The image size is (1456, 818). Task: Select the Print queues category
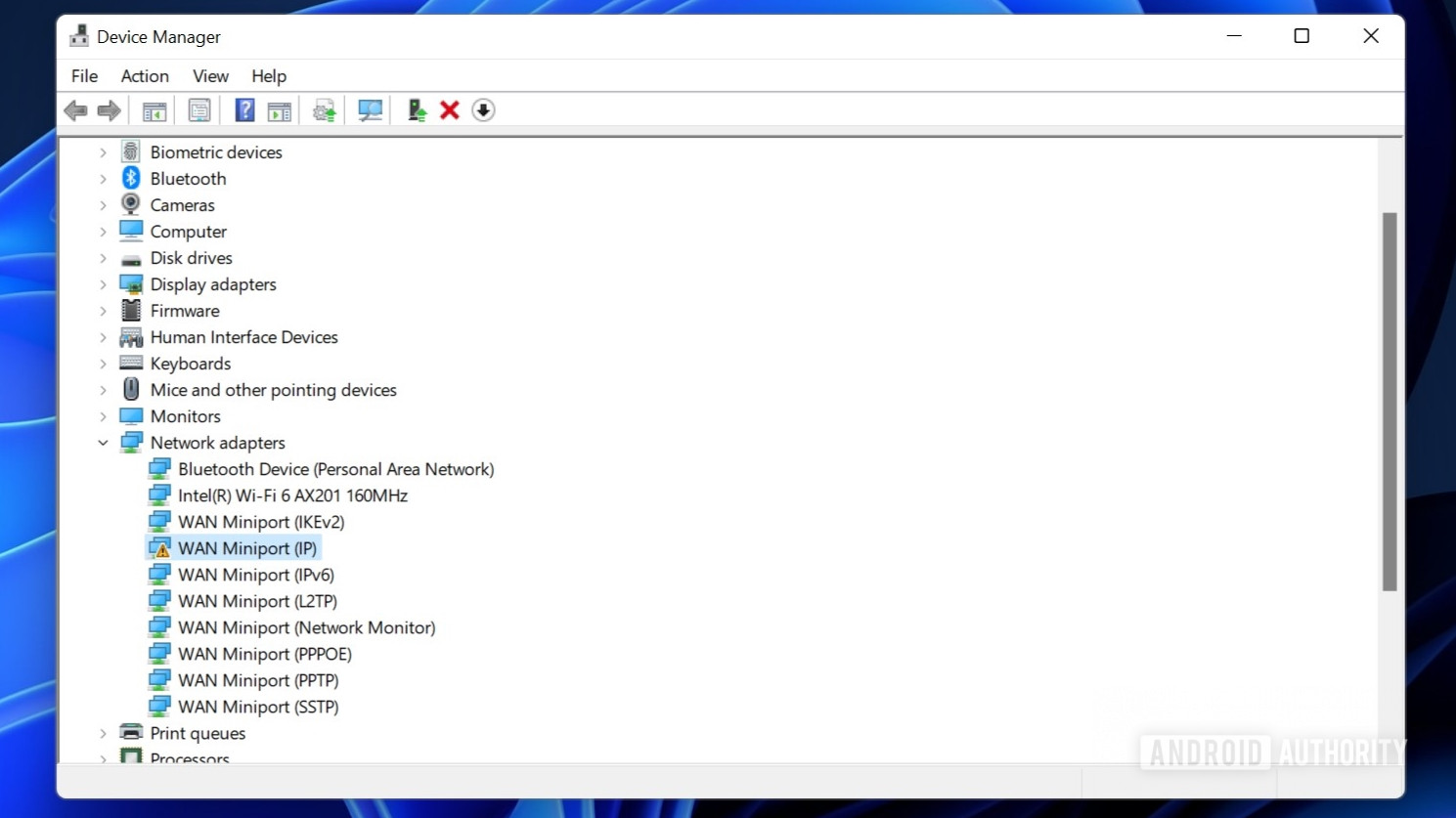click(x=197, y=732)
